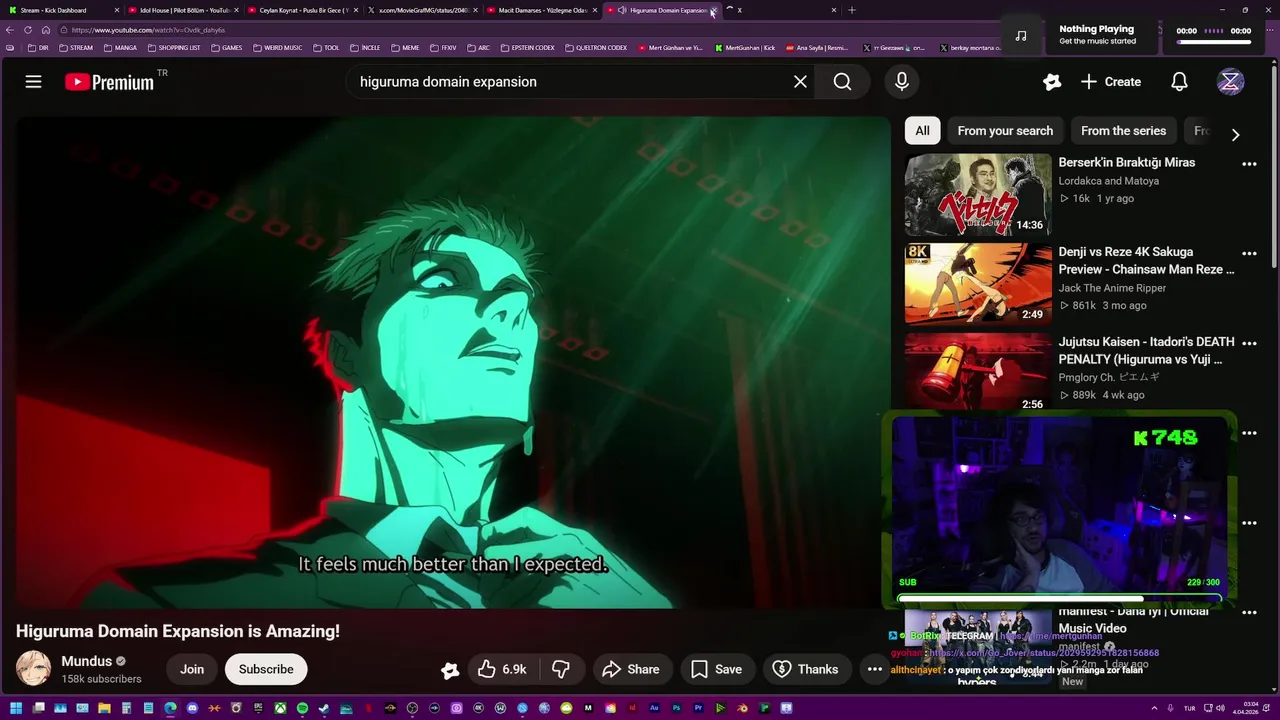Open Itadori's DEATH PENALTY video thumbnail

(x=978, y=371)
